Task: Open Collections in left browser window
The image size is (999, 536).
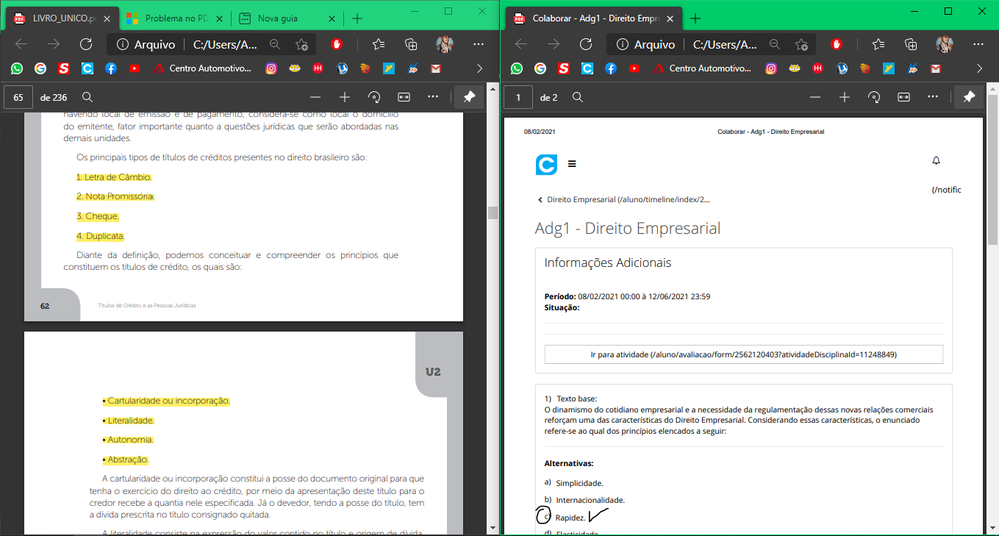Action: 411,44
